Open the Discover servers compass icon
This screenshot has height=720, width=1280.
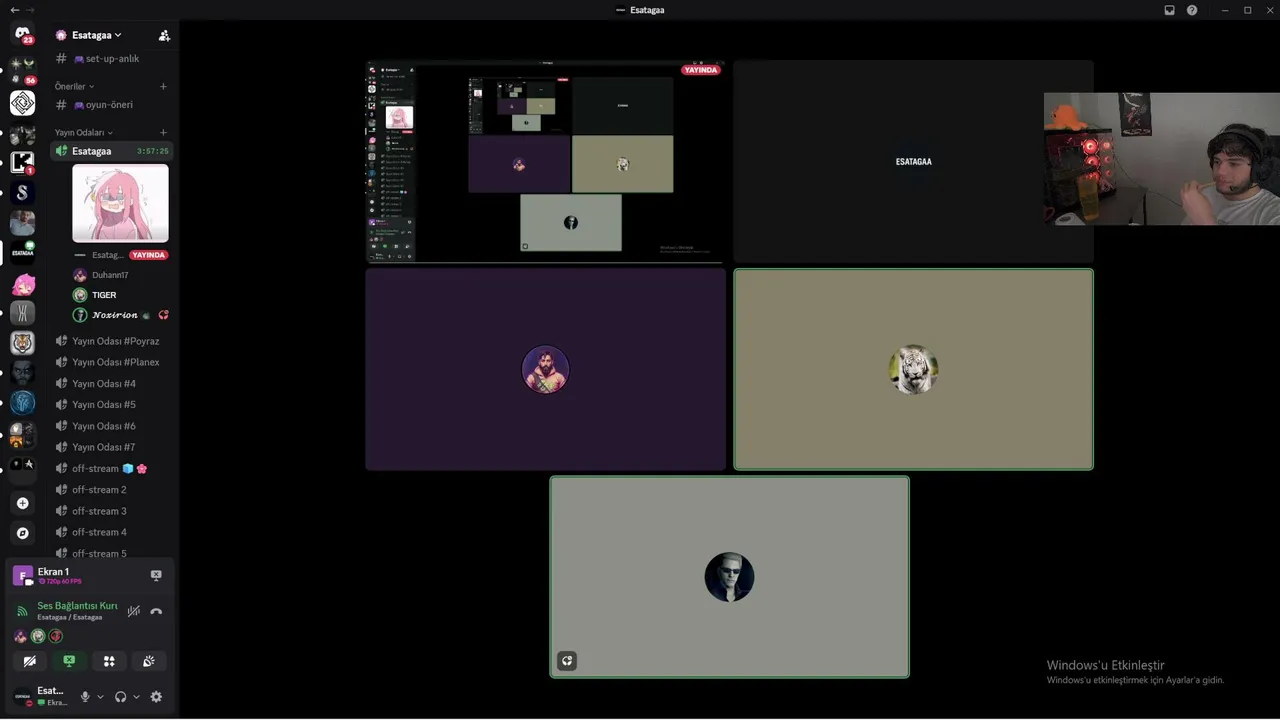[22, 533]
